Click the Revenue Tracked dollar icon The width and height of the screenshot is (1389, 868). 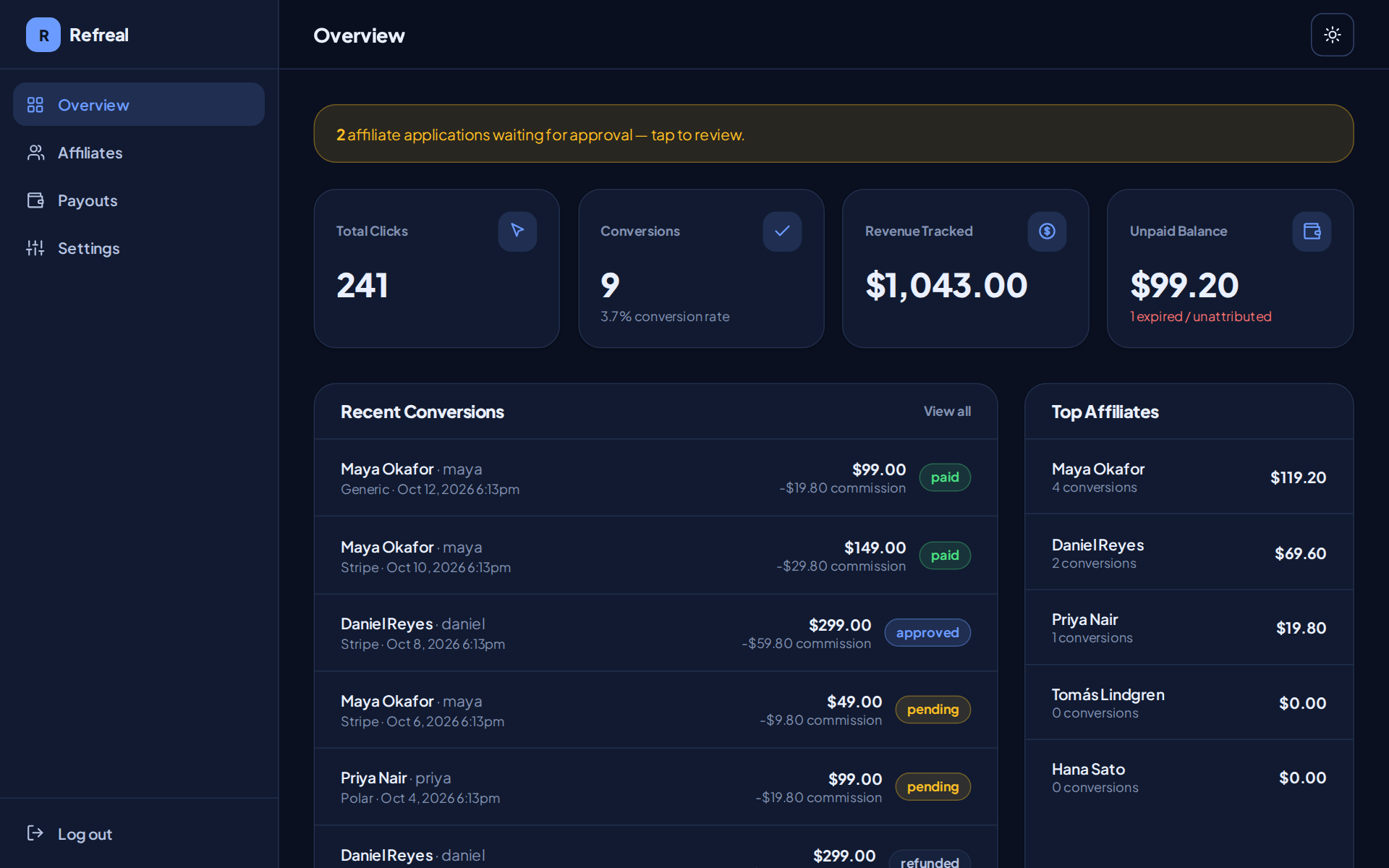pyautogui.click(x=1047, y=231)
